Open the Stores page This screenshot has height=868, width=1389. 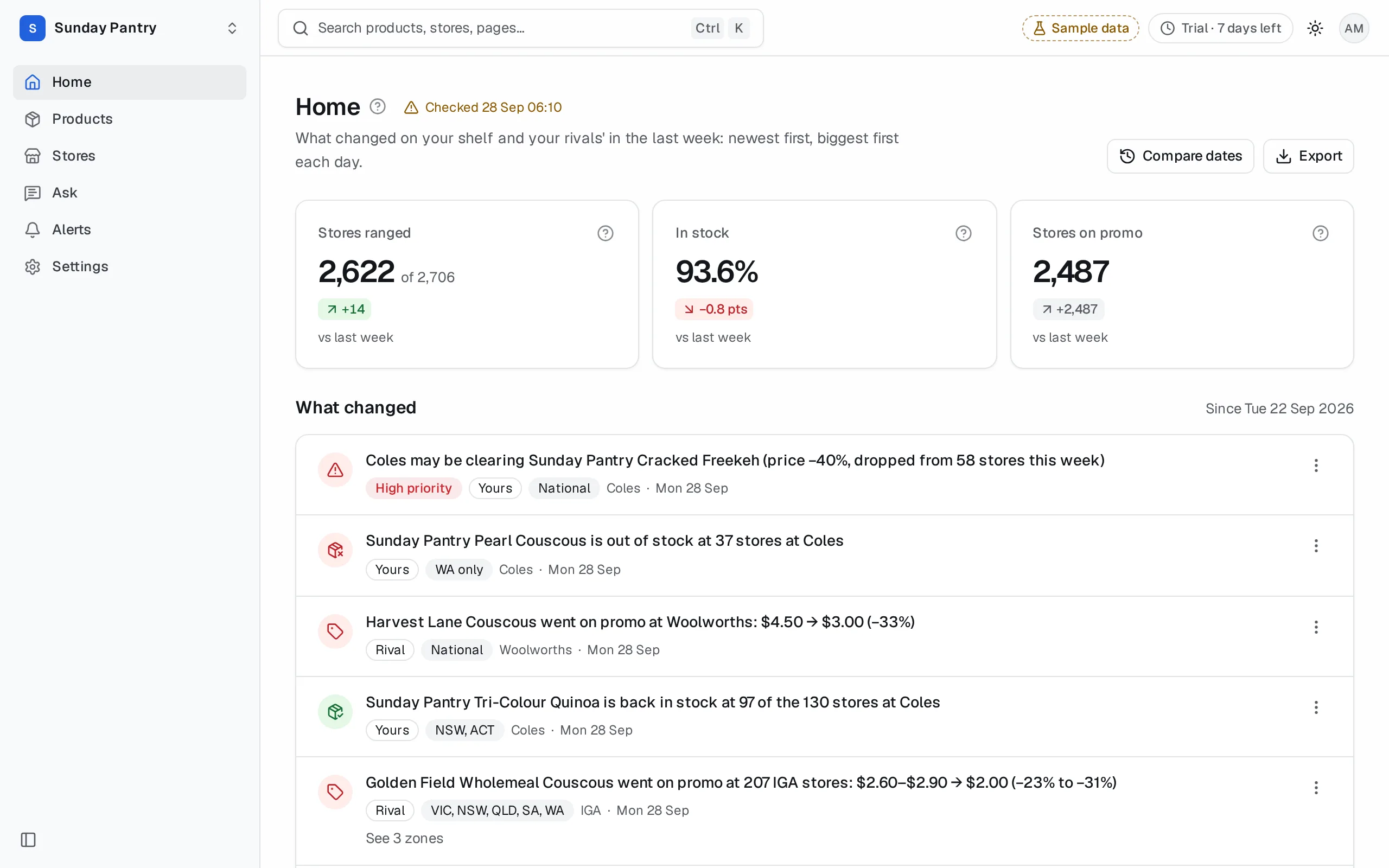pyautogui.click(x=129, y=156)
